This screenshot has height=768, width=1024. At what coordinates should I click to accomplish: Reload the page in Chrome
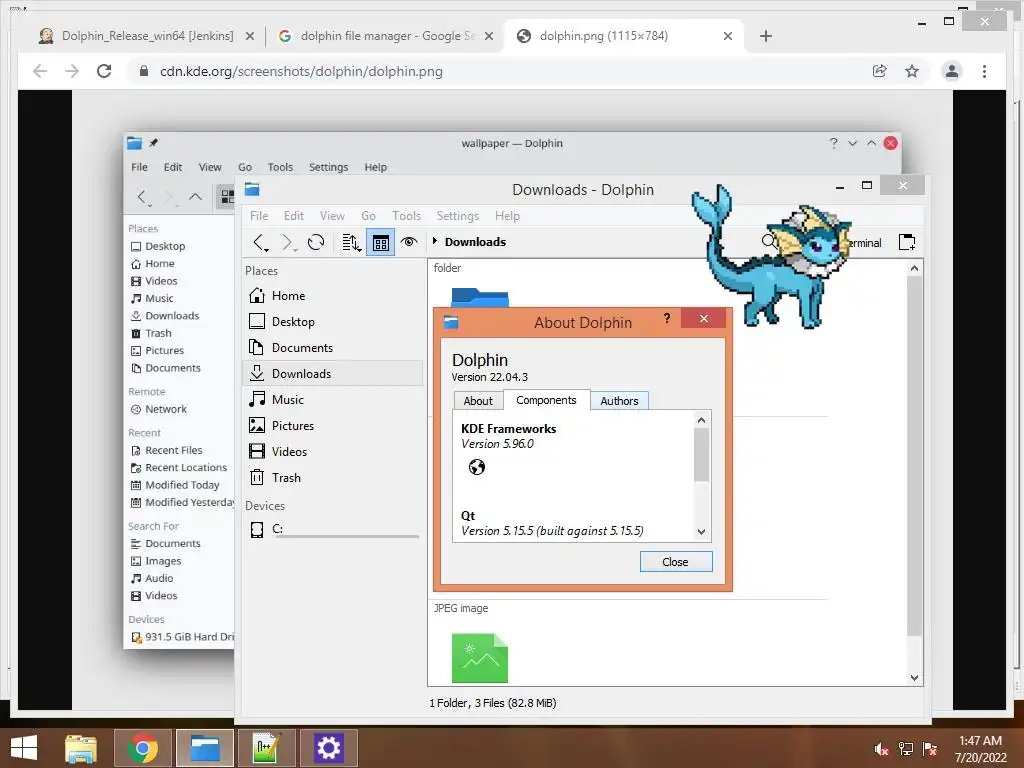point(104,71)
